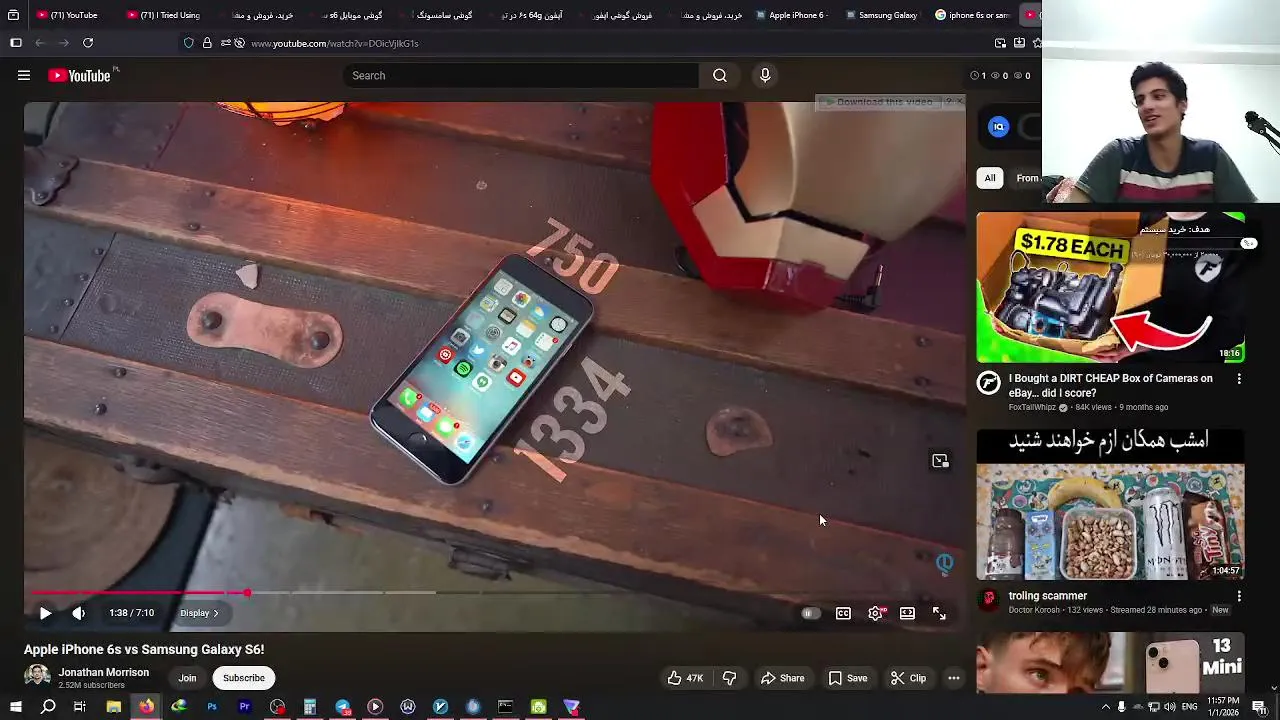Mute the video with speaker icon
1280x720 pixels.
click(79, 613)
